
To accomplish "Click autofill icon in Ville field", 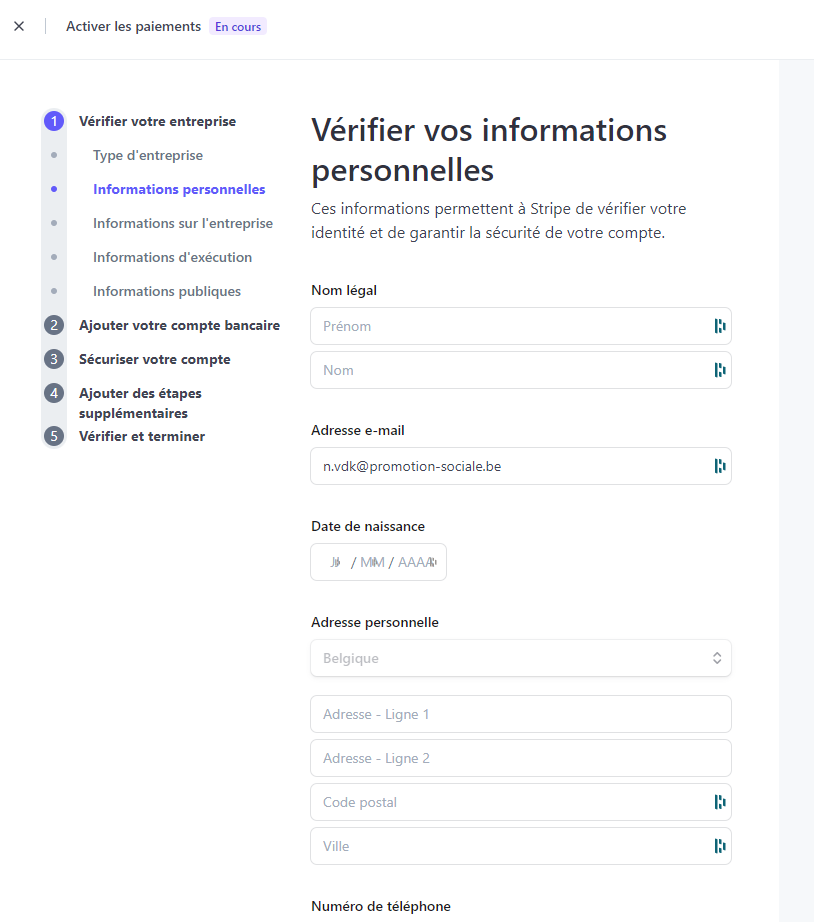I will [720, 846].
